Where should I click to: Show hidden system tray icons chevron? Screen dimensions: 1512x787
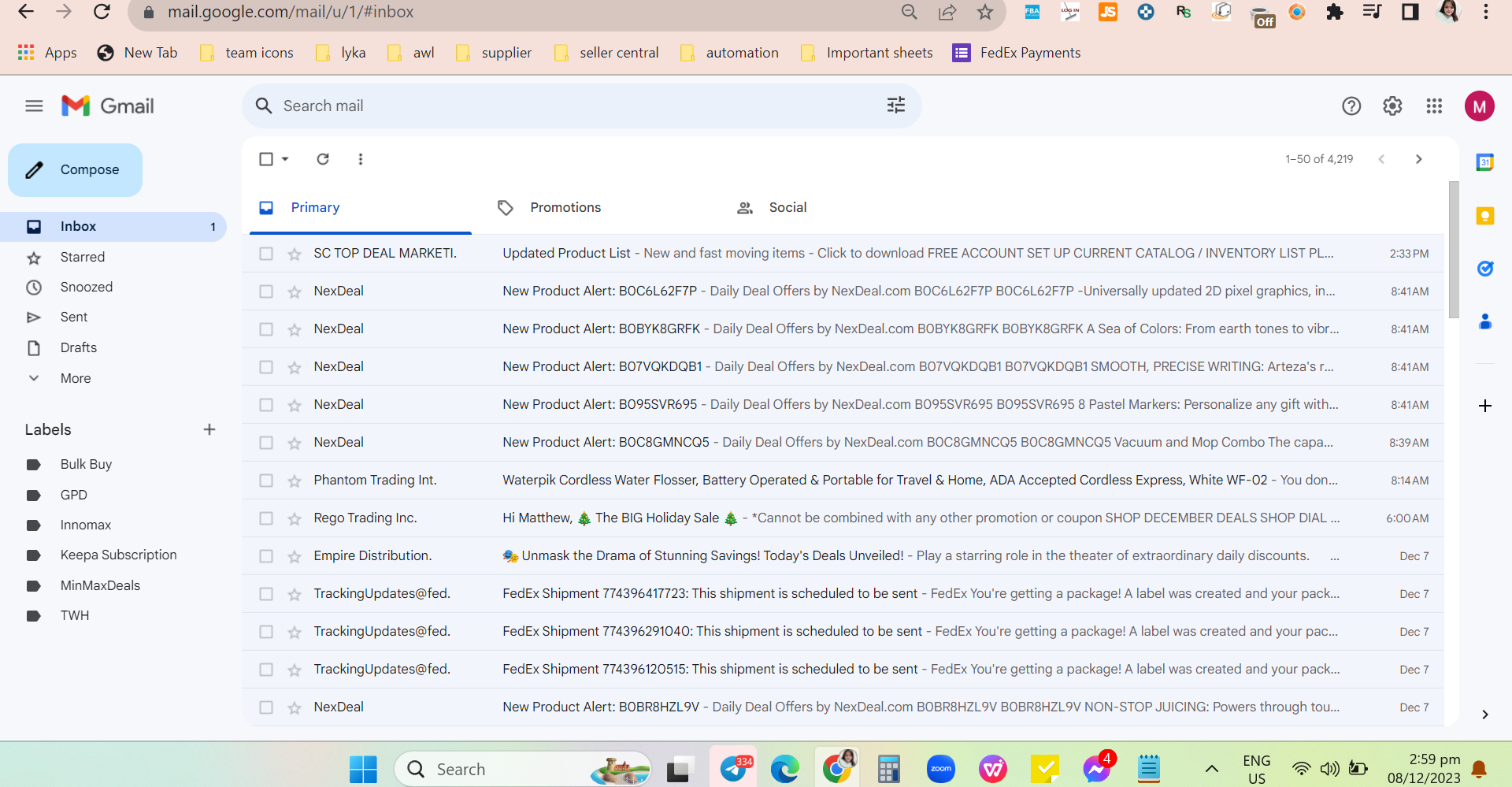(1212, 769)
